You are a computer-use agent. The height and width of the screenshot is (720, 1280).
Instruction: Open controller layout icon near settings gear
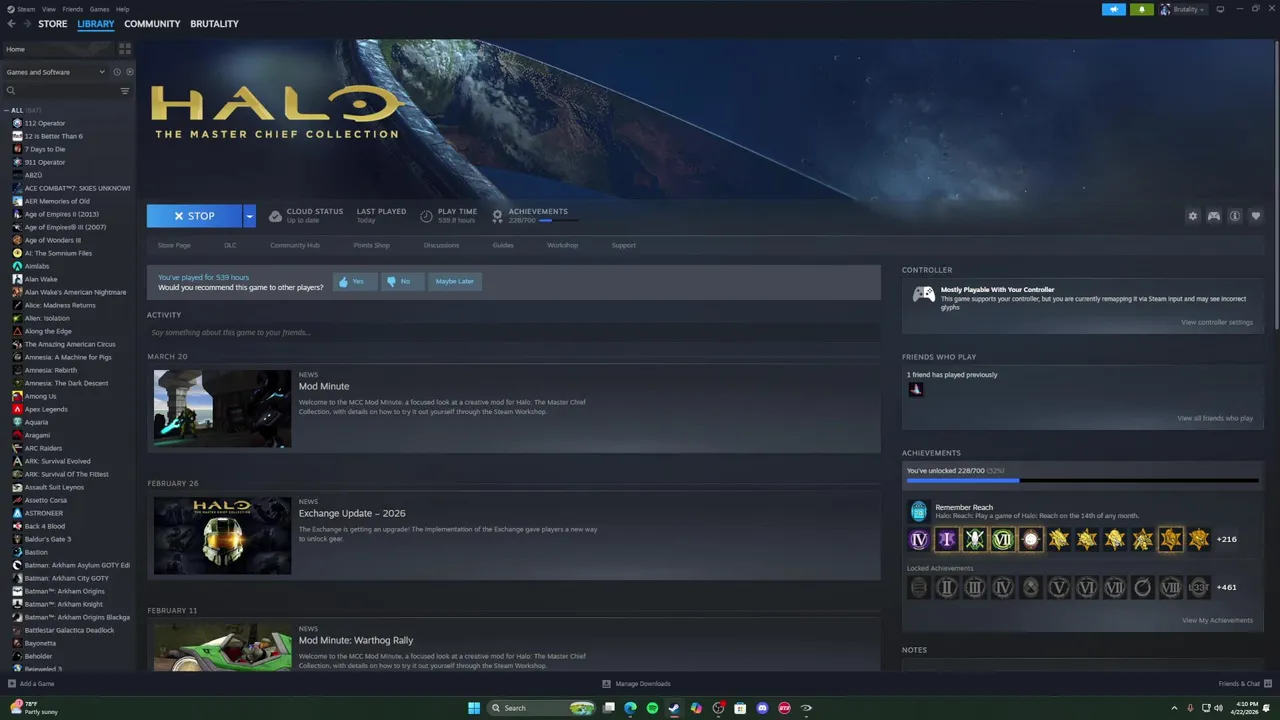pos(1213,216)
